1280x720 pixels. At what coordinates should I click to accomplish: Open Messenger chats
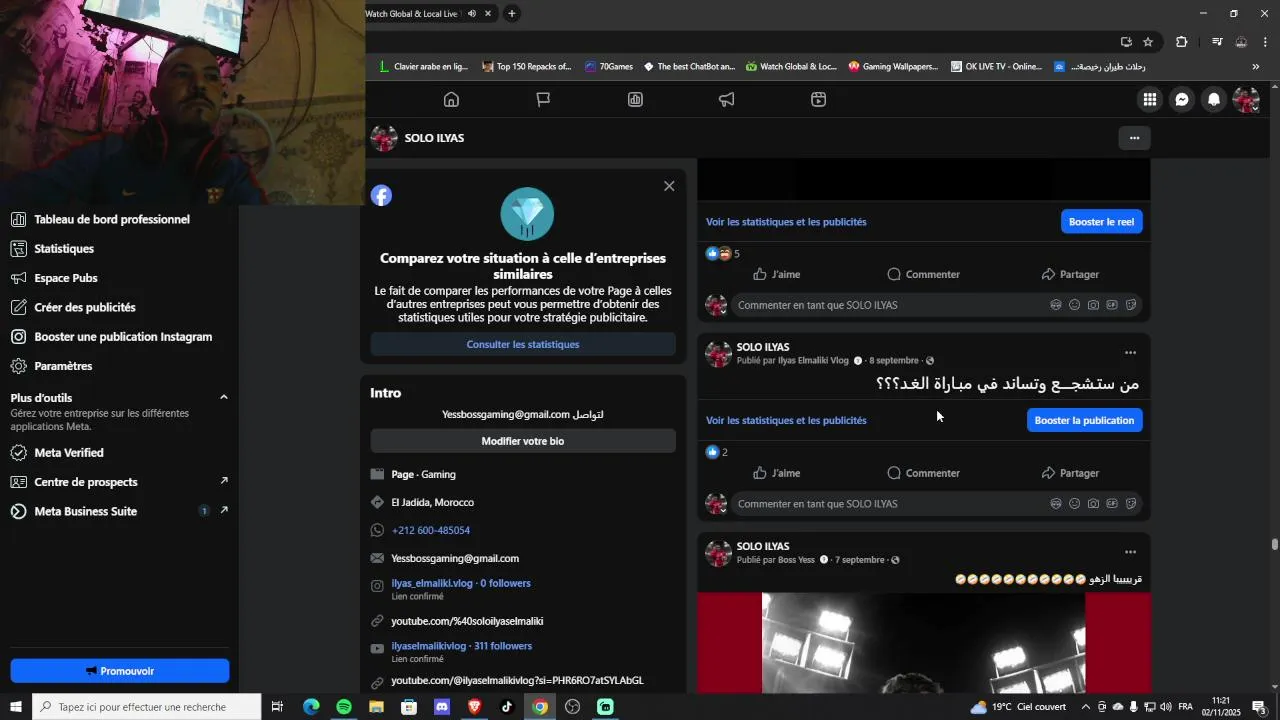point(1182,100)
